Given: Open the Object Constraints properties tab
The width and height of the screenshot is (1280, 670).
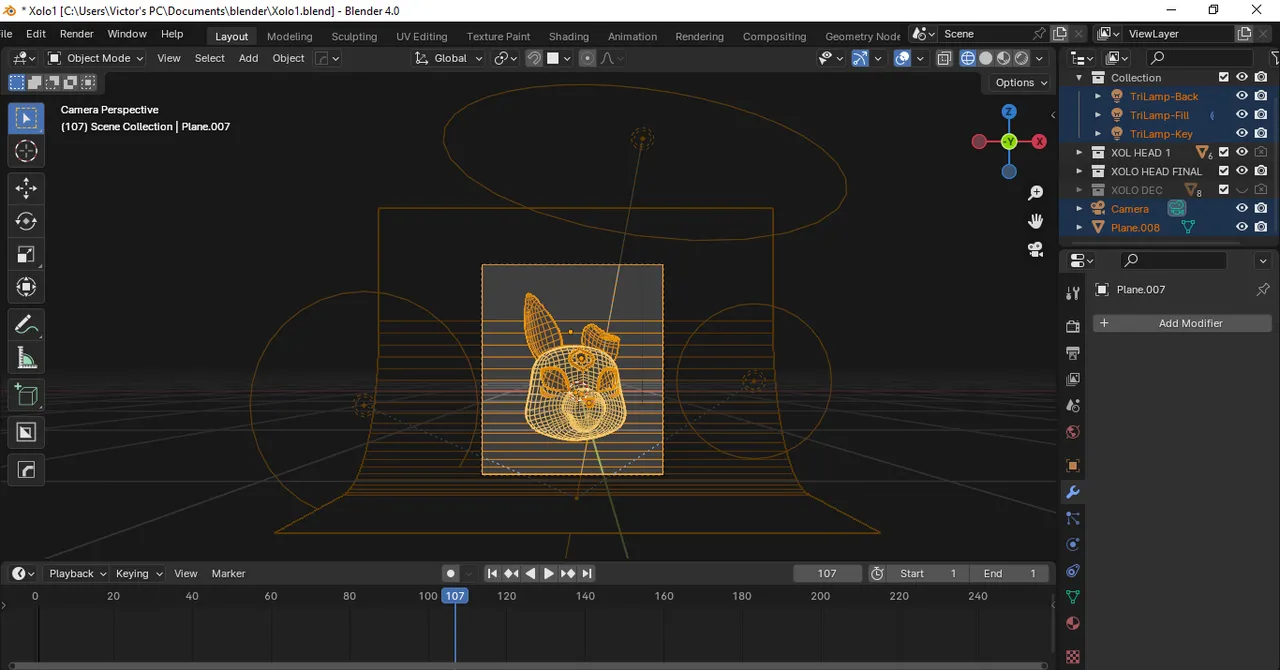Looking at the screenshot, I should tap(1073, 571).
